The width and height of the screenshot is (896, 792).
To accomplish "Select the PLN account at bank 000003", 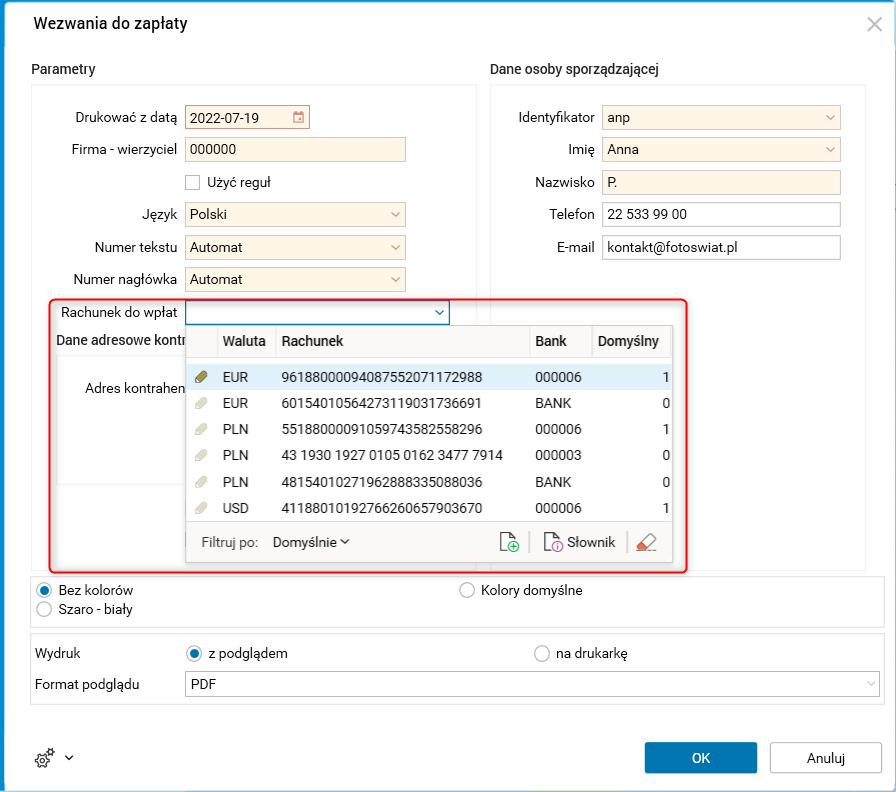I will [392, 456].
